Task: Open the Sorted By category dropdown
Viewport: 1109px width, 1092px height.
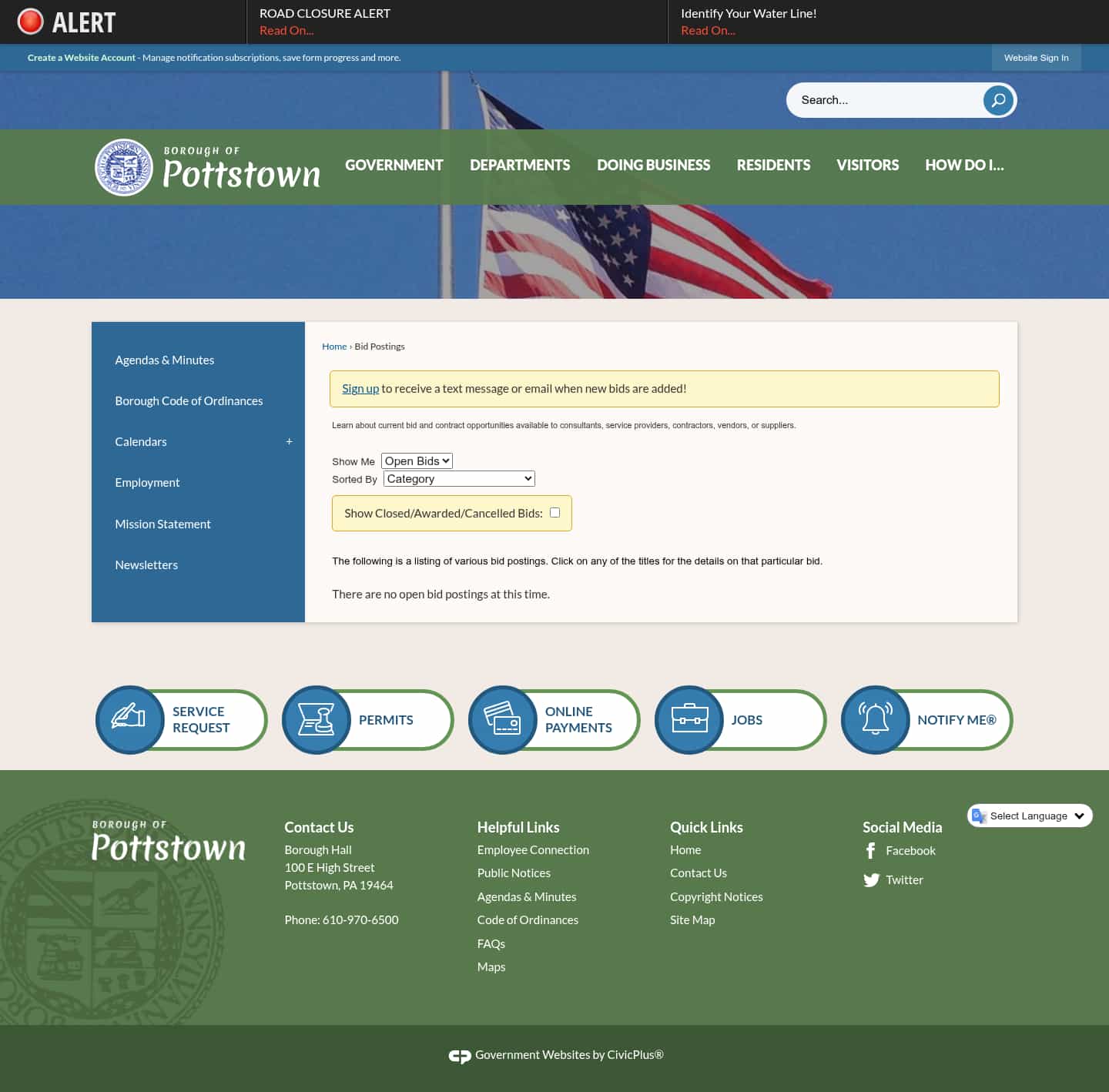Action: 458,478
